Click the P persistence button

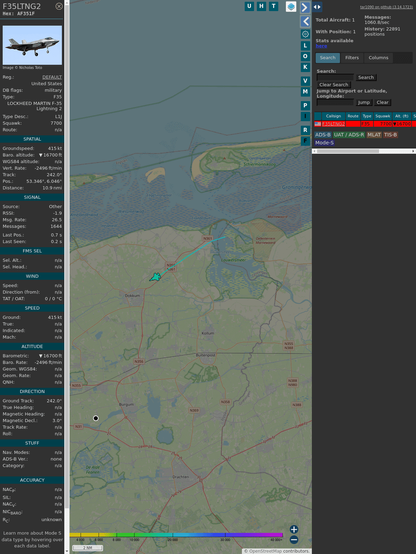[305, 105]
